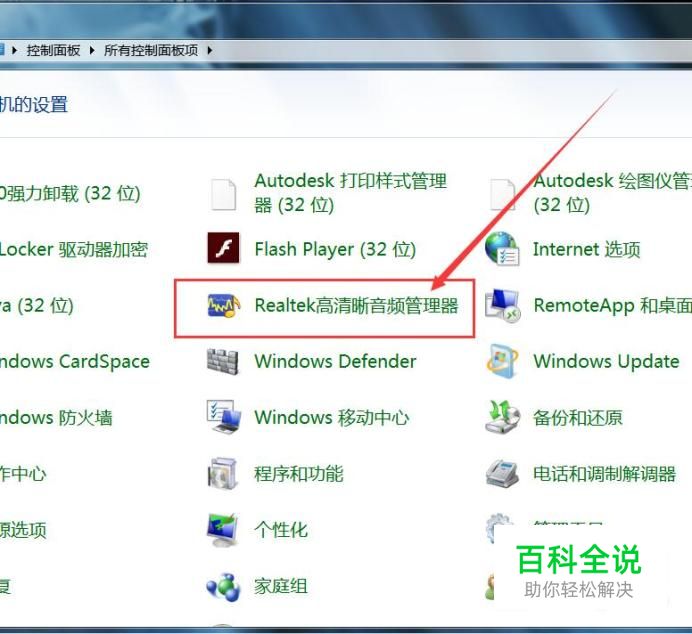Expand breadcrumb arrow before 控制面板
This screenshot has width=692, height=634.
[14, 50]
